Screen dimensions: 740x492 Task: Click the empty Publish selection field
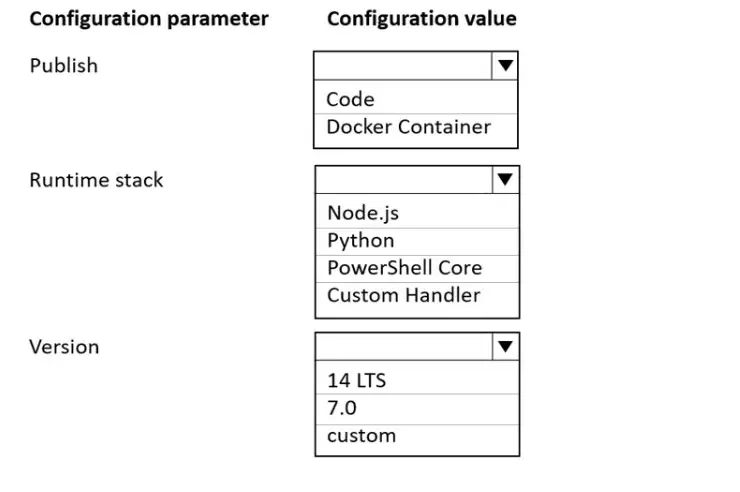403,66
